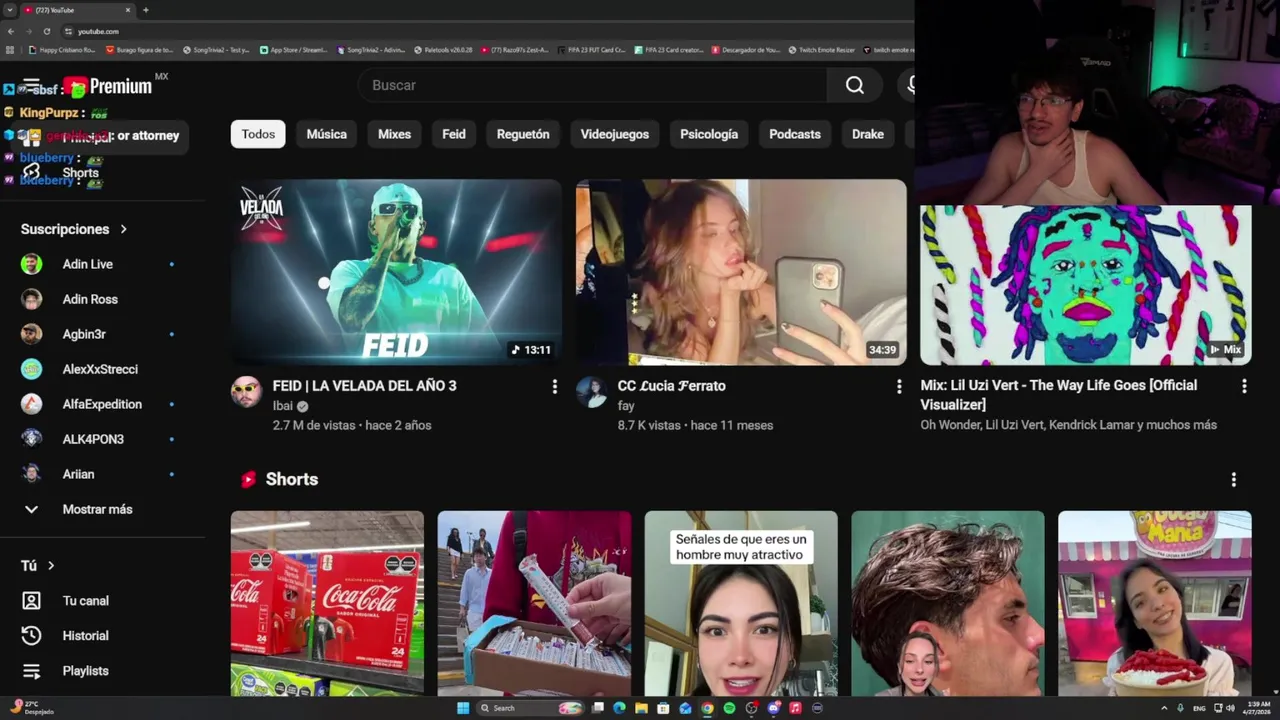Open CC Lucia Ferrato video title
The image size is (1280, 720).
672,386
